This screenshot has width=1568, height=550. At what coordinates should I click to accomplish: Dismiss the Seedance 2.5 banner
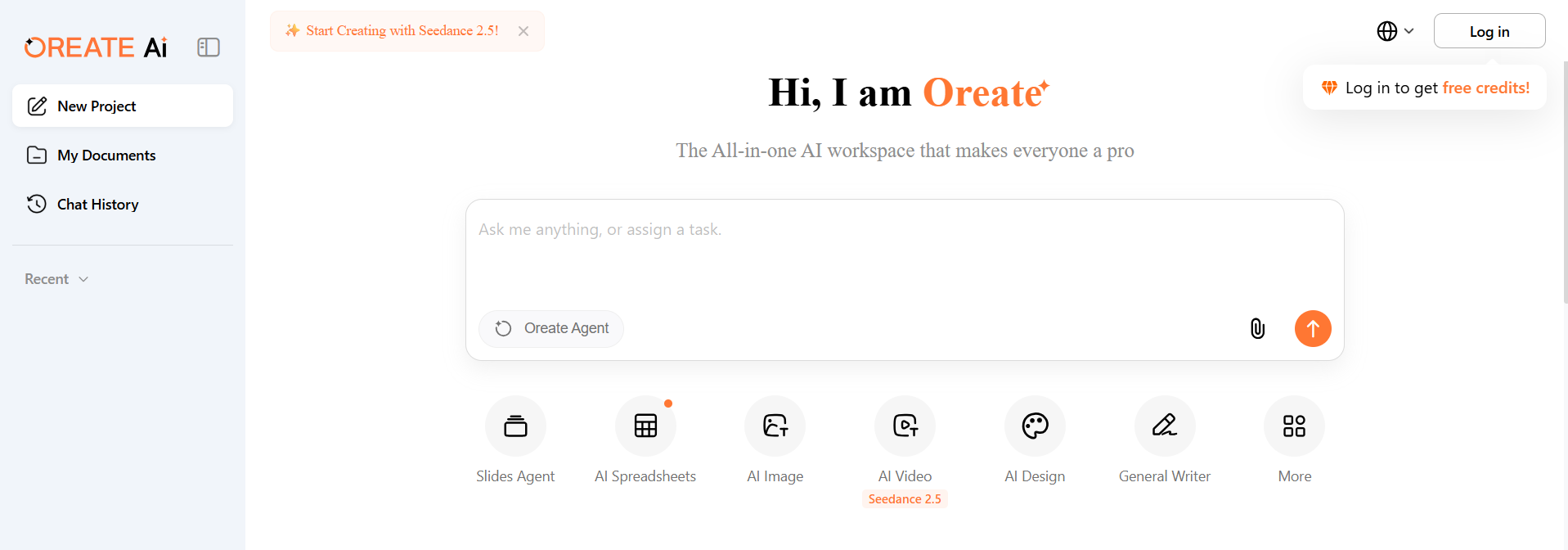[523, 31]
